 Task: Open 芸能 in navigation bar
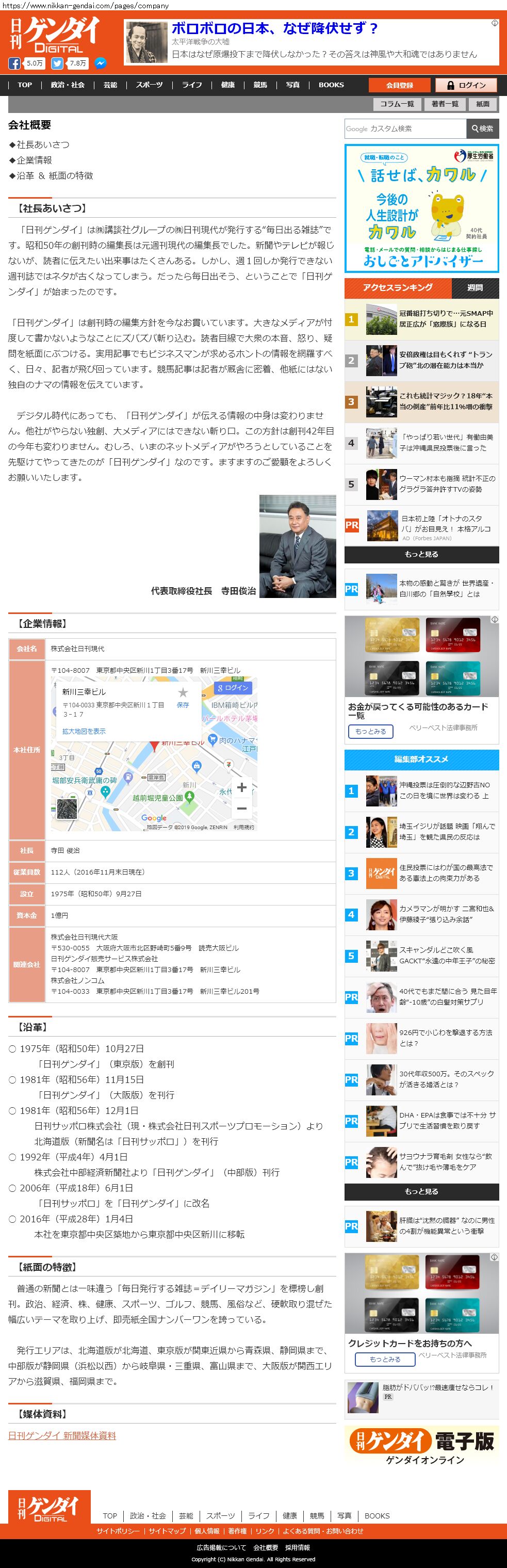(x=110, y=85)
